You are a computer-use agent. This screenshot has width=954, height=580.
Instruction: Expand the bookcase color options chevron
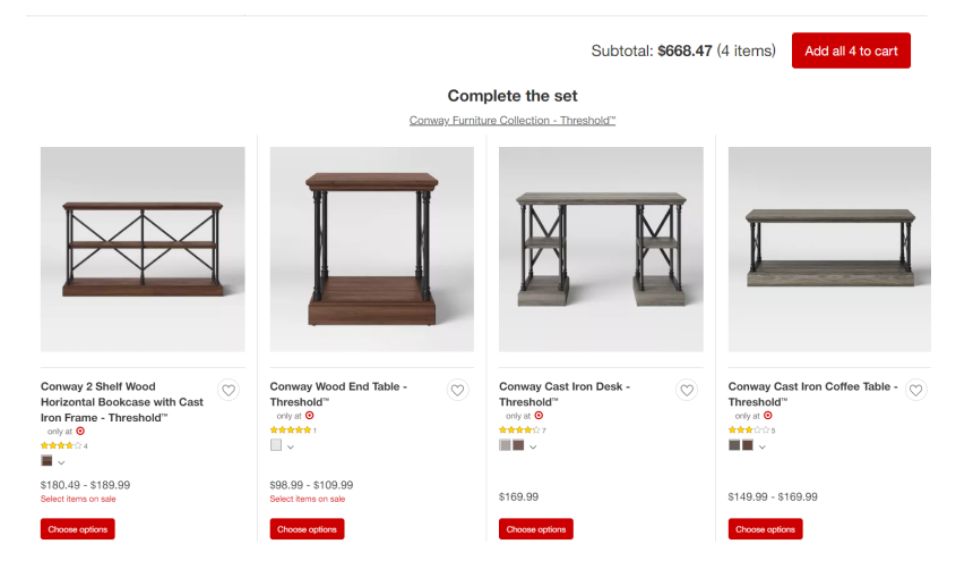pyautogui.click(x=61, y=463)
